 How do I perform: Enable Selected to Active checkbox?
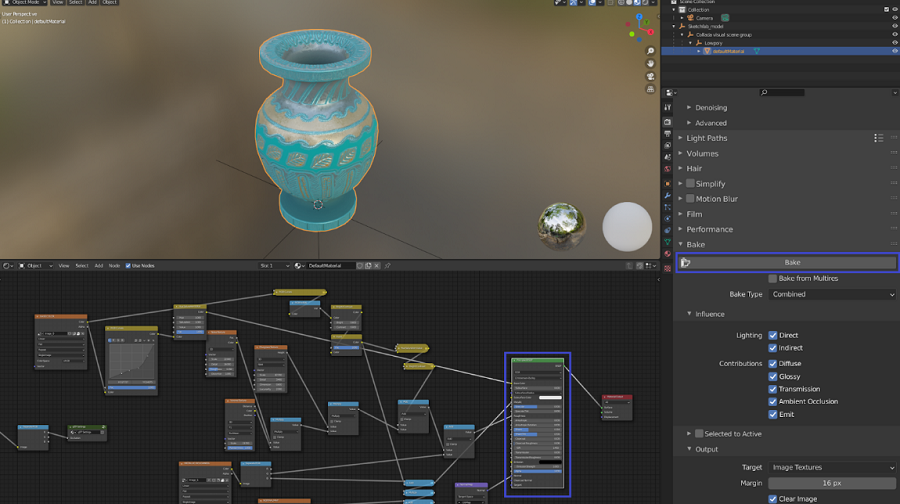[699, 433]
